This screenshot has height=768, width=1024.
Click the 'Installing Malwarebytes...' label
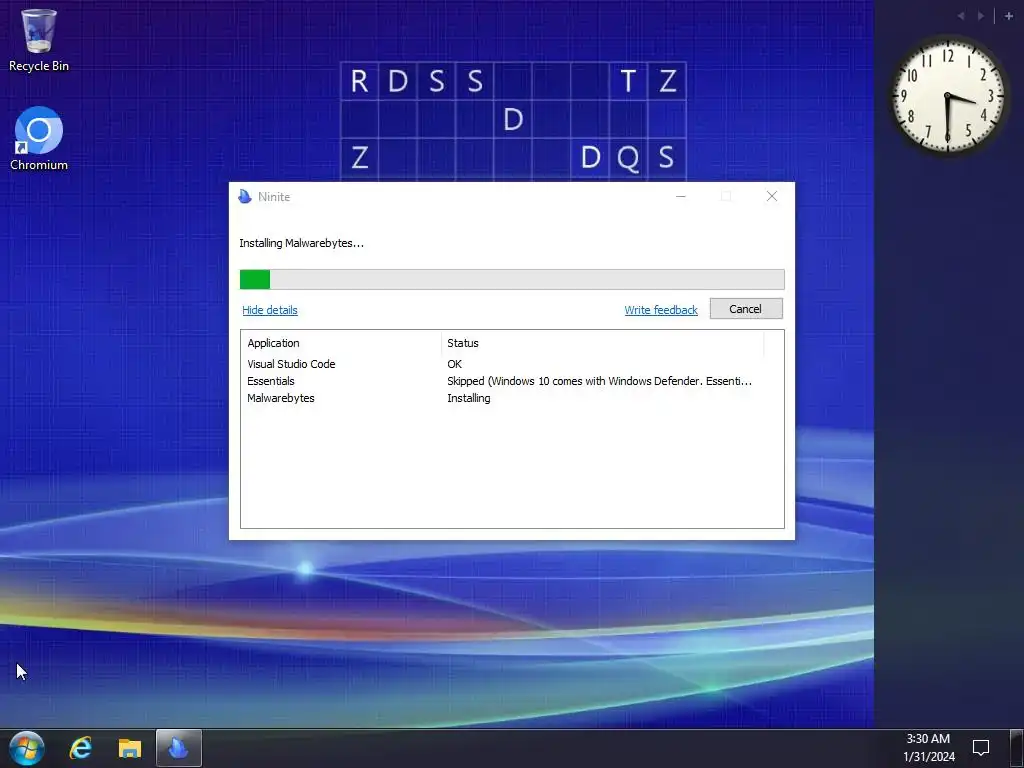pyautogui.click(x=302, y=243)
